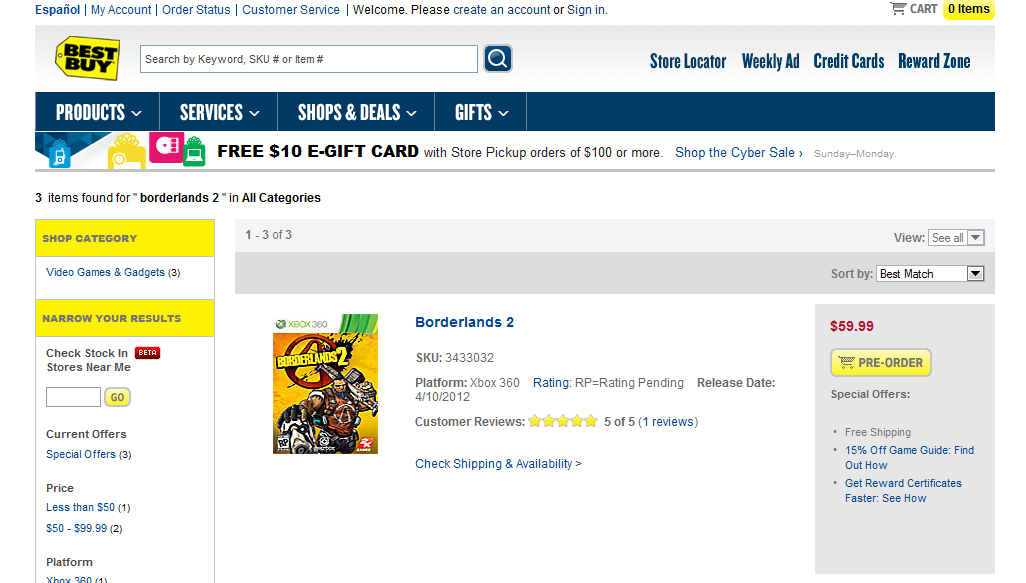
Task: Click create an account link
Action: 502,10
